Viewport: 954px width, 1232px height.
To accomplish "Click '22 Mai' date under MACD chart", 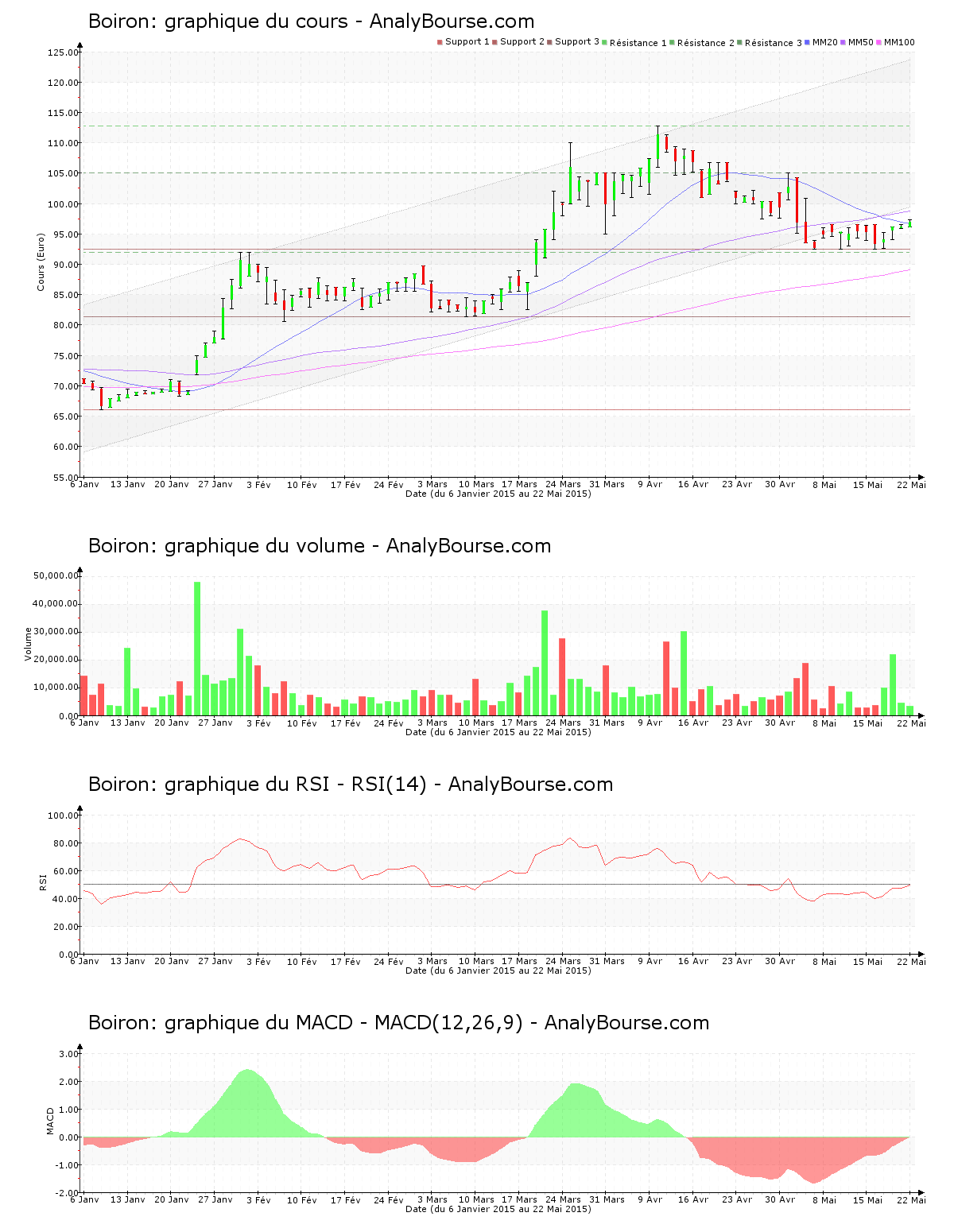I will (911, 1199).
